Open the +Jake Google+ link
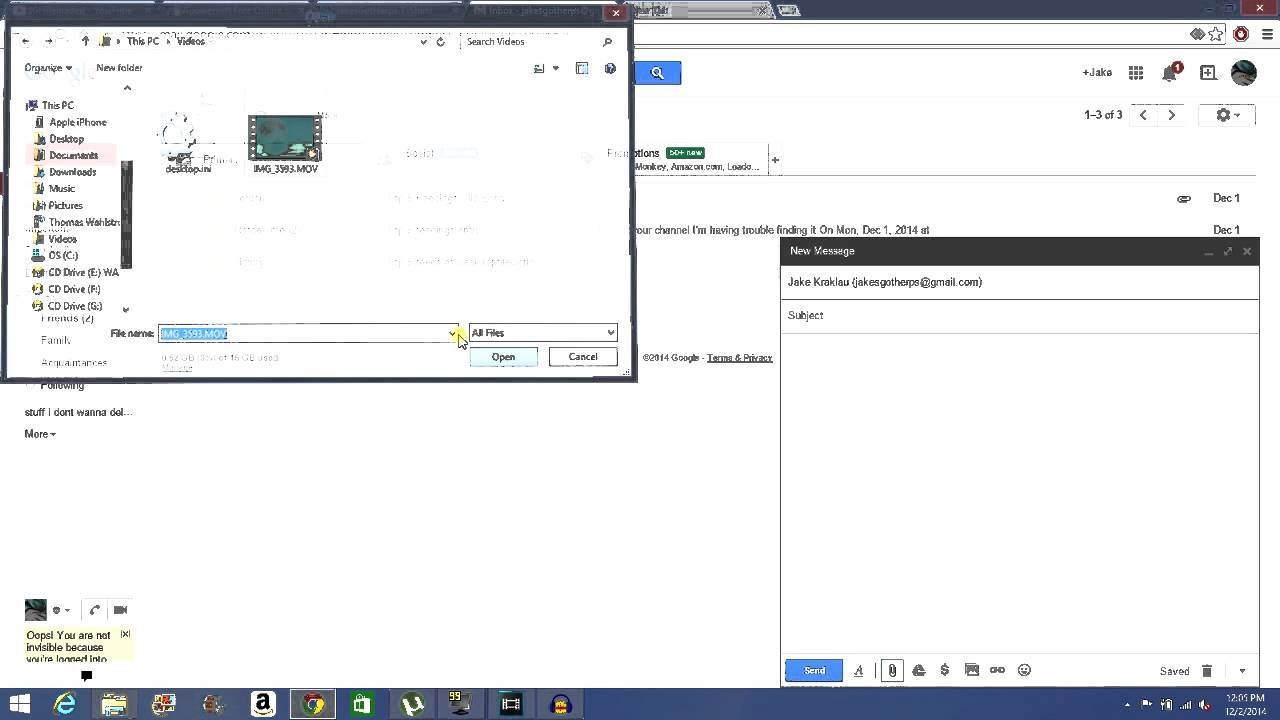The height and width of the screenshot is (720, 1280). pyautogui.click(x=1097, y=73)
